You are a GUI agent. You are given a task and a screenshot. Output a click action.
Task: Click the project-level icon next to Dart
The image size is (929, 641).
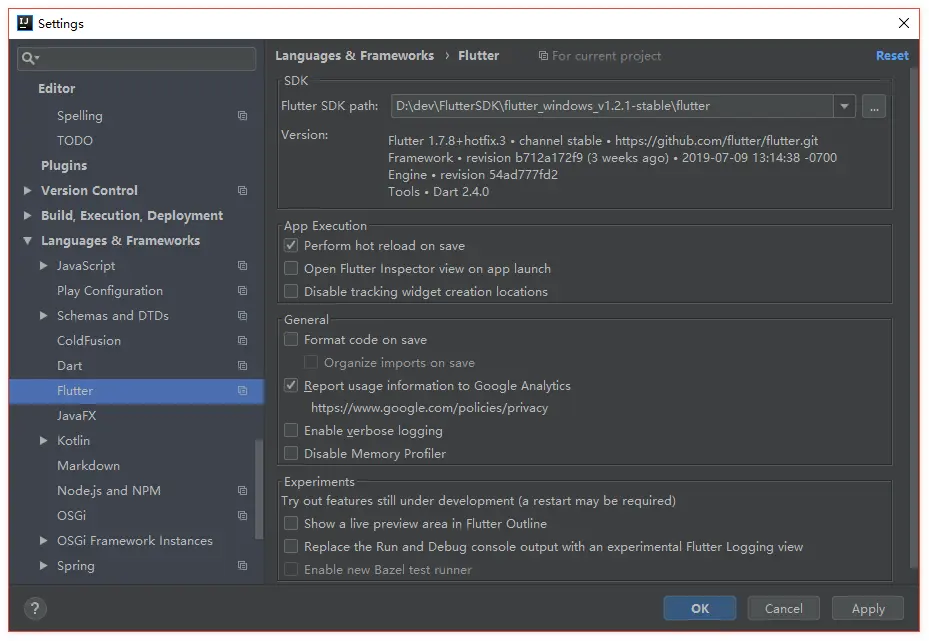(x=242, y=366)
